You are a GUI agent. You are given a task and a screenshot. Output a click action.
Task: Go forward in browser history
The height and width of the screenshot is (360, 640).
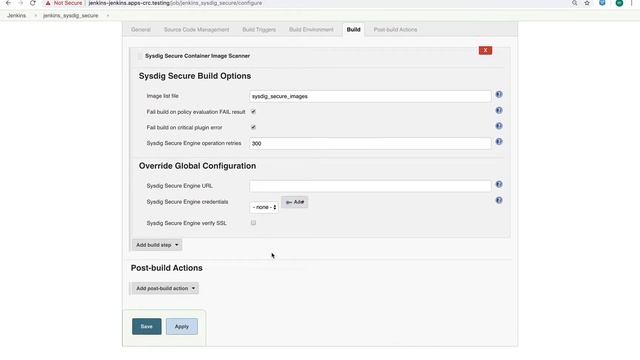[20, 3]
